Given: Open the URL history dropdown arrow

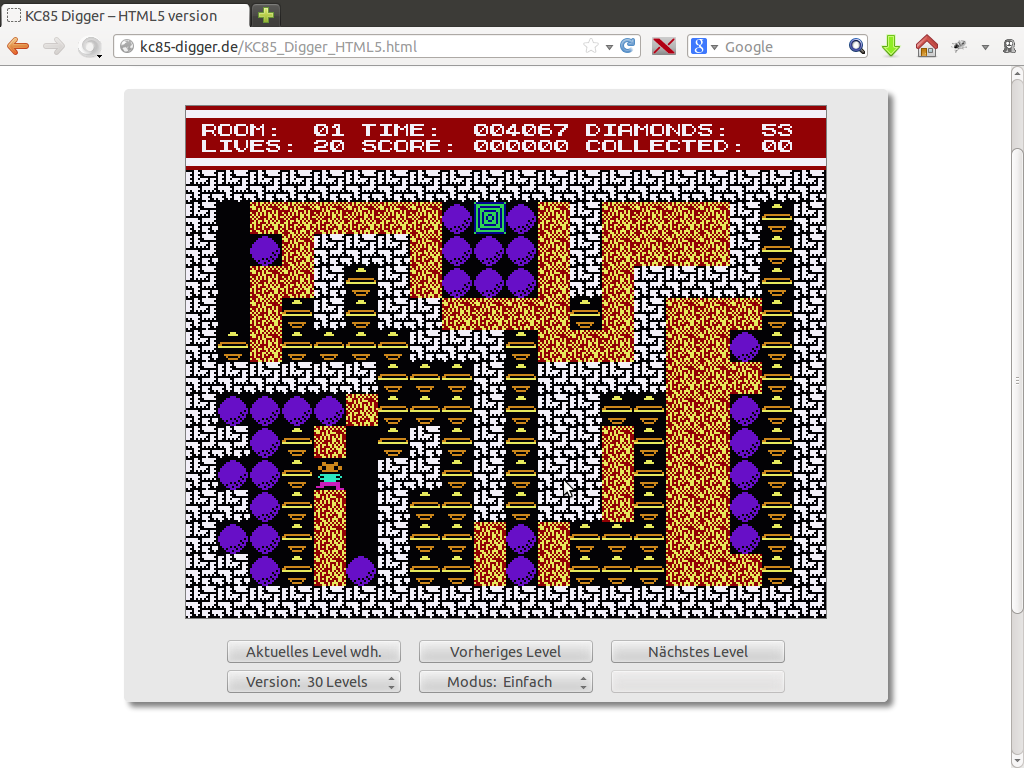Looking at the screenshot, I should (x=609, y=47).
